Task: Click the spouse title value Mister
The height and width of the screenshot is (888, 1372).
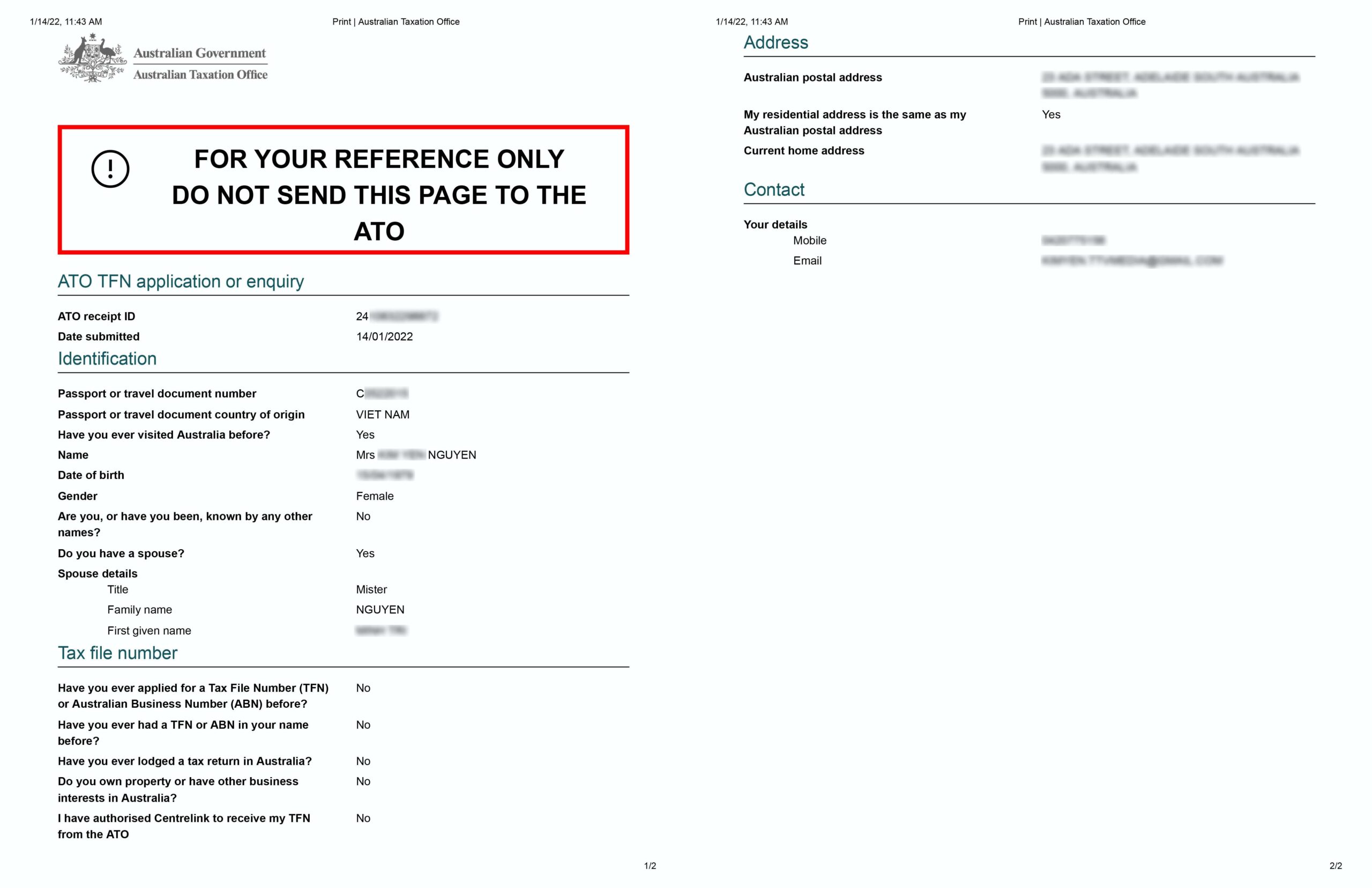Action: click(371, 589)
